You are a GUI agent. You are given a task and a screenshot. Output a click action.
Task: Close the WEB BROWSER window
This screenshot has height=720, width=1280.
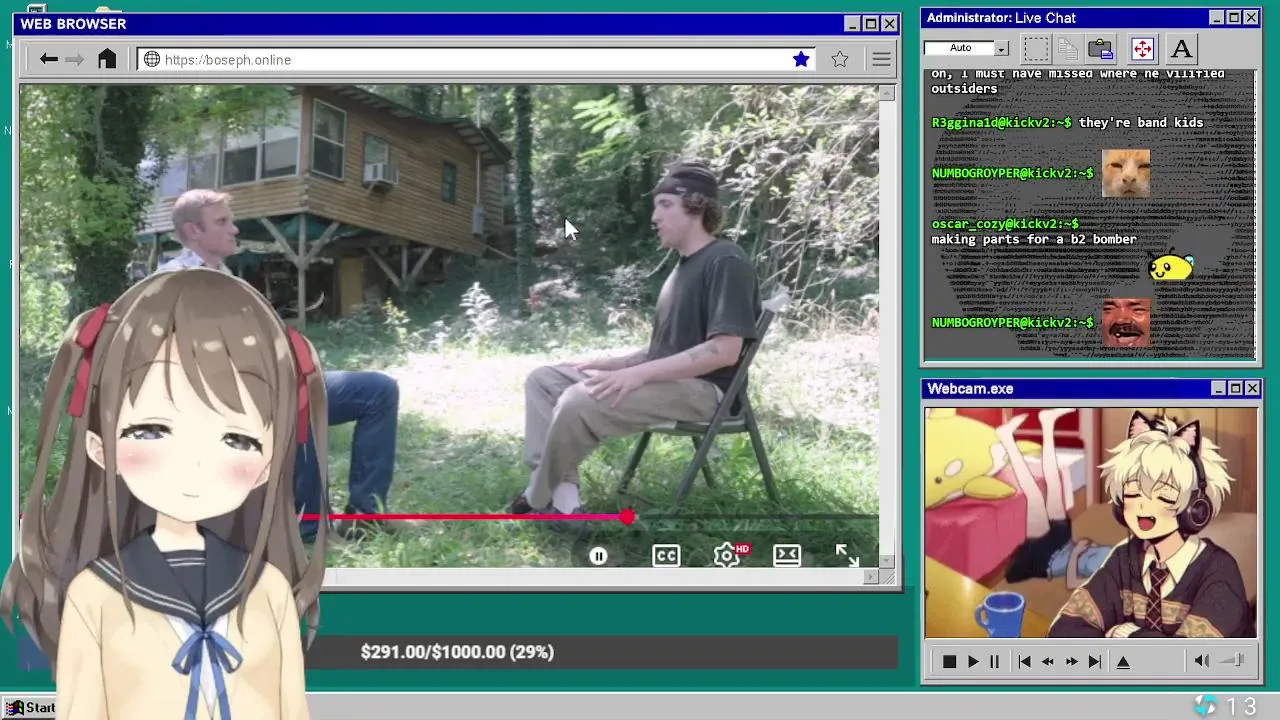(889, 24)
